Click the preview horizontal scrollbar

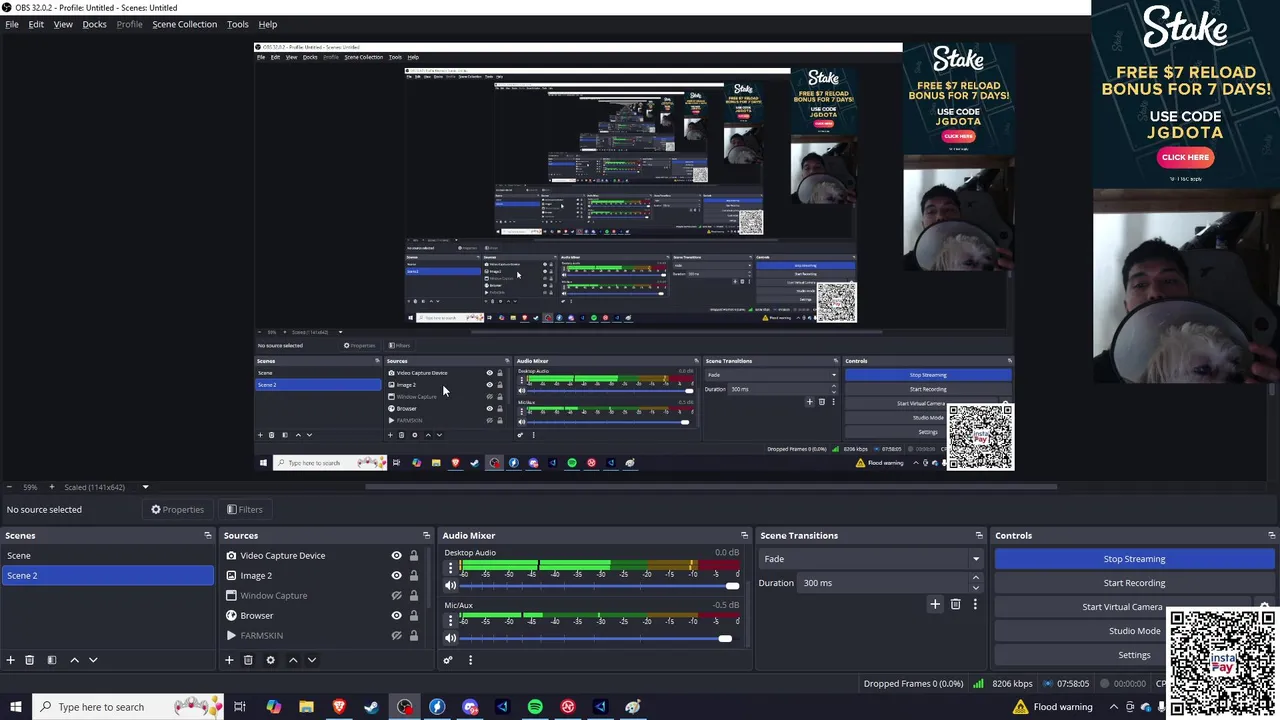tap(710, 487)
